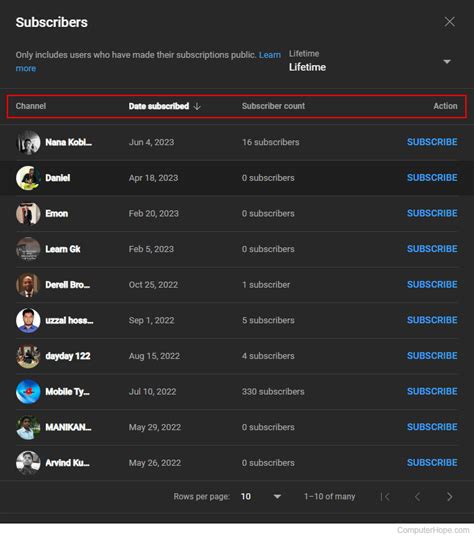Open Derell Bro channel avatar
The width and height of the screenshot is (474, 537).
28,285
